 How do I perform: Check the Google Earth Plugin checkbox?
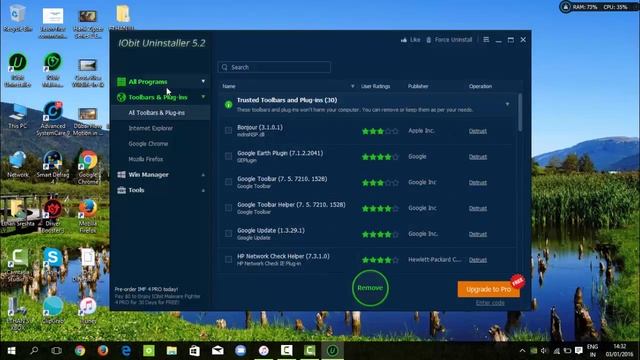229,156
